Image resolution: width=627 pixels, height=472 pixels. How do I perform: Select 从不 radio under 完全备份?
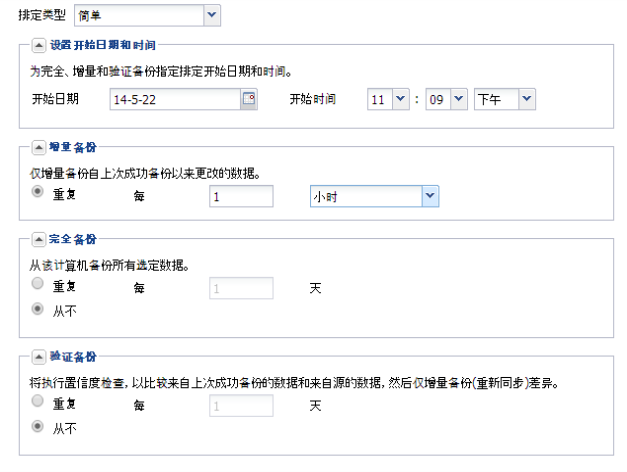38,310
